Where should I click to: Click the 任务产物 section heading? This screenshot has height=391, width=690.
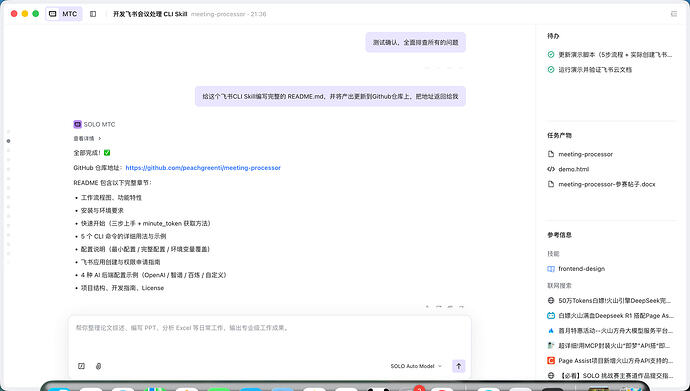(x=559, y=135)
